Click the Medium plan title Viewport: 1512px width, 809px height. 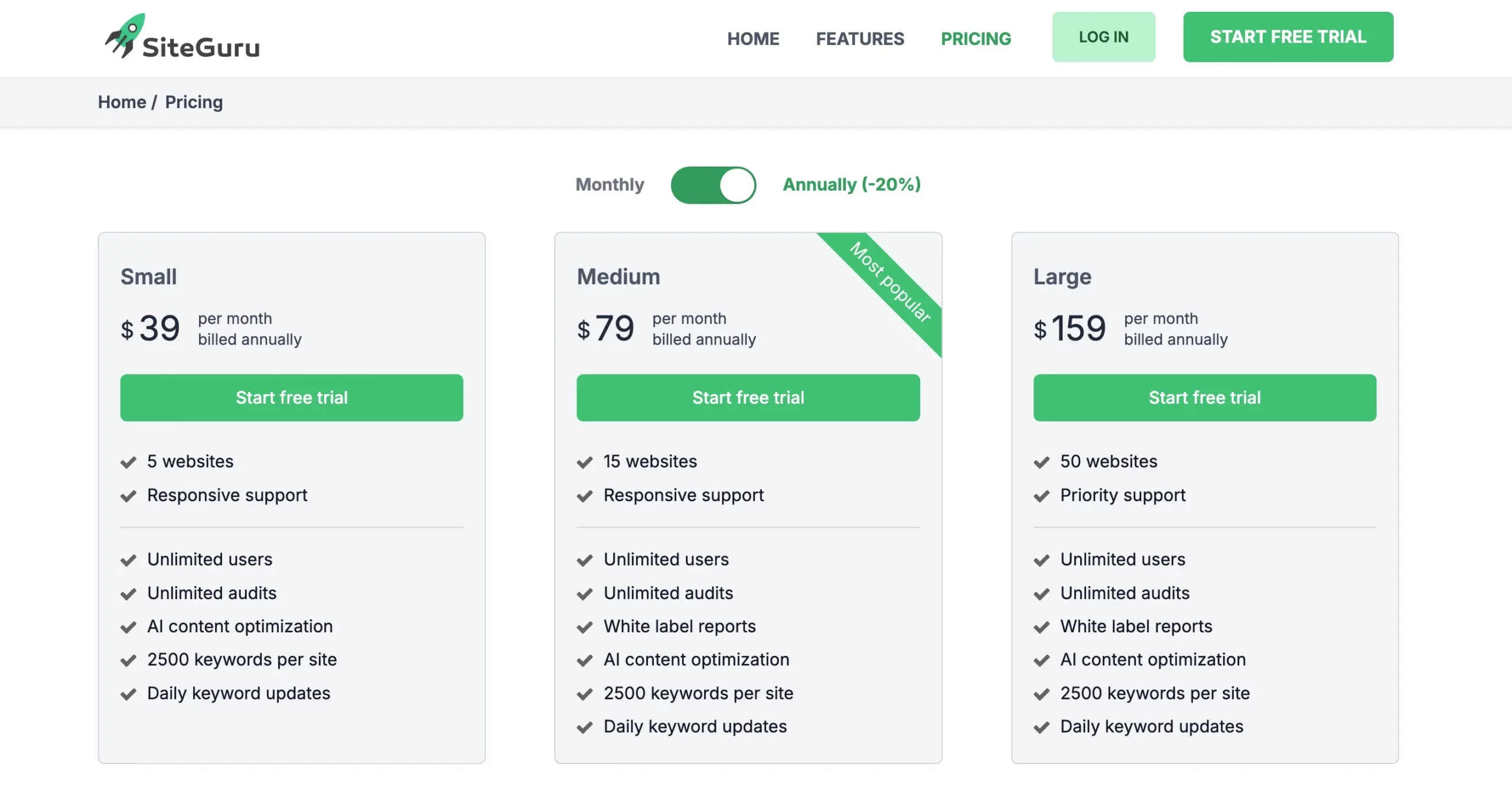coord(618,277)
